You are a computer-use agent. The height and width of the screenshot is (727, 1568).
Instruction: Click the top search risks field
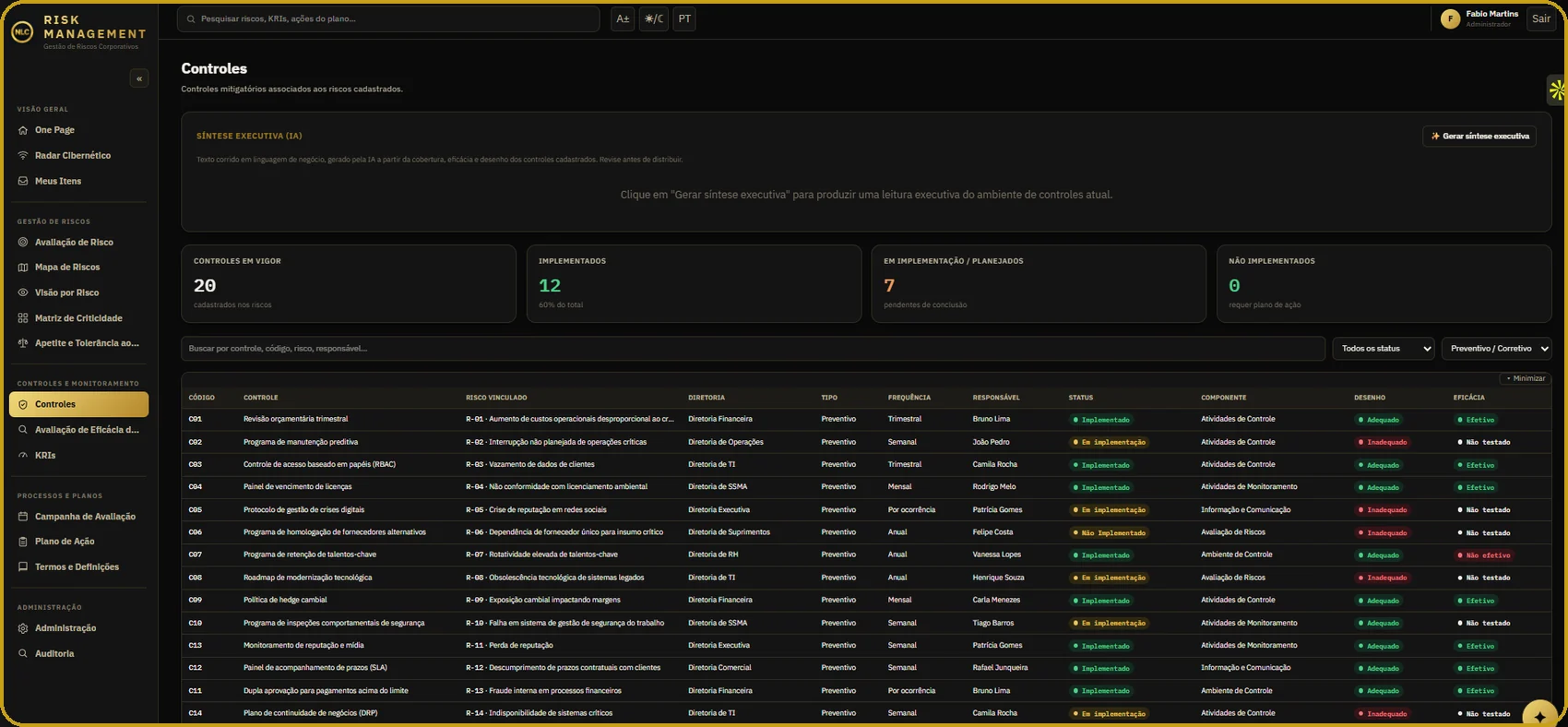[x=388, y=18]
